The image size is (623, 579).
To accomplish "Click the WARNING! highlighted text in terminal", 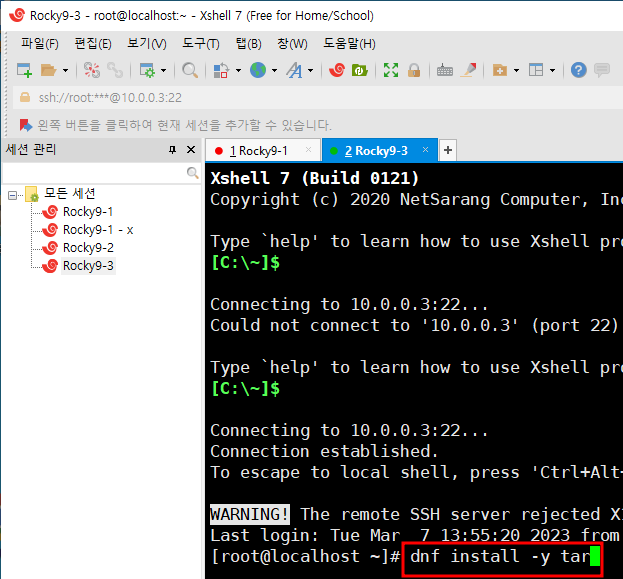I will 250,514.
